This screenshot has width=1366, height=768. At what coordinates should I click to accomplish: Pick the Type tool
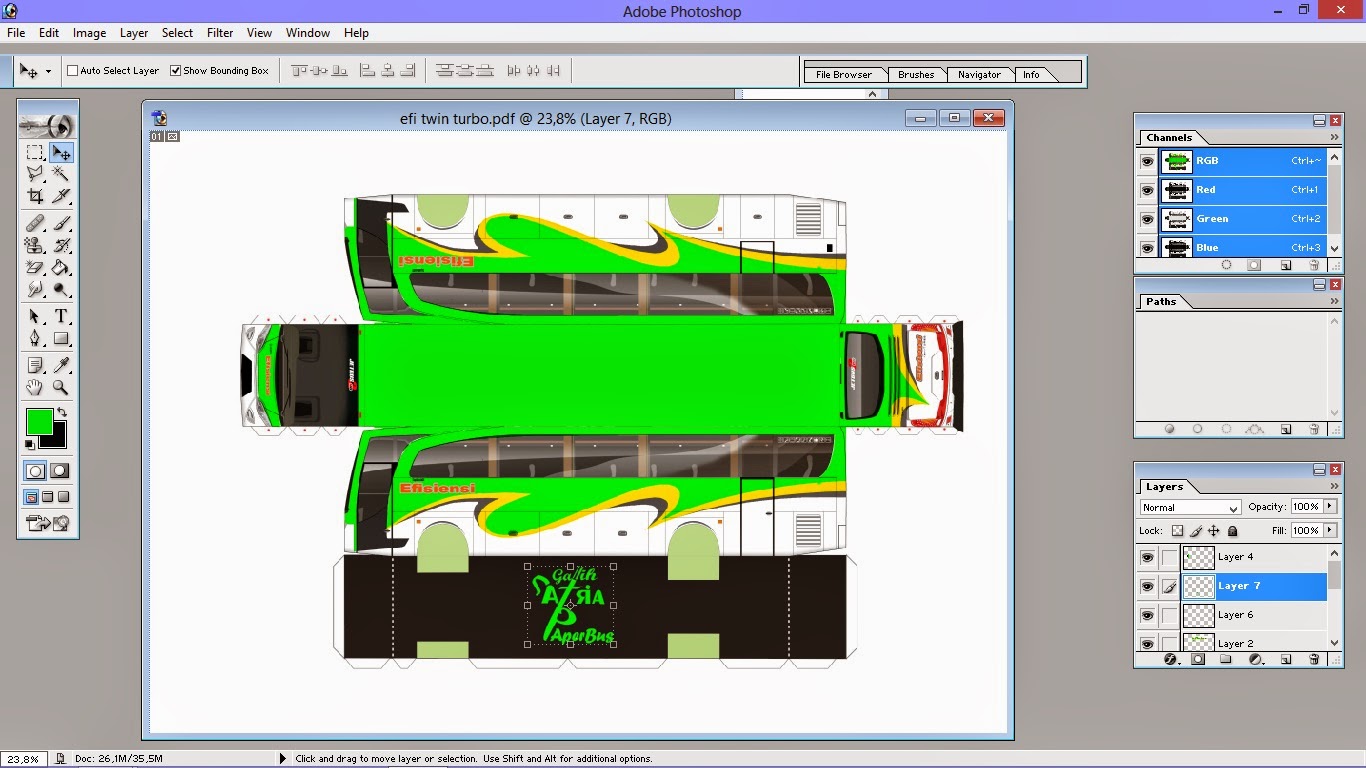pos(62,314)
